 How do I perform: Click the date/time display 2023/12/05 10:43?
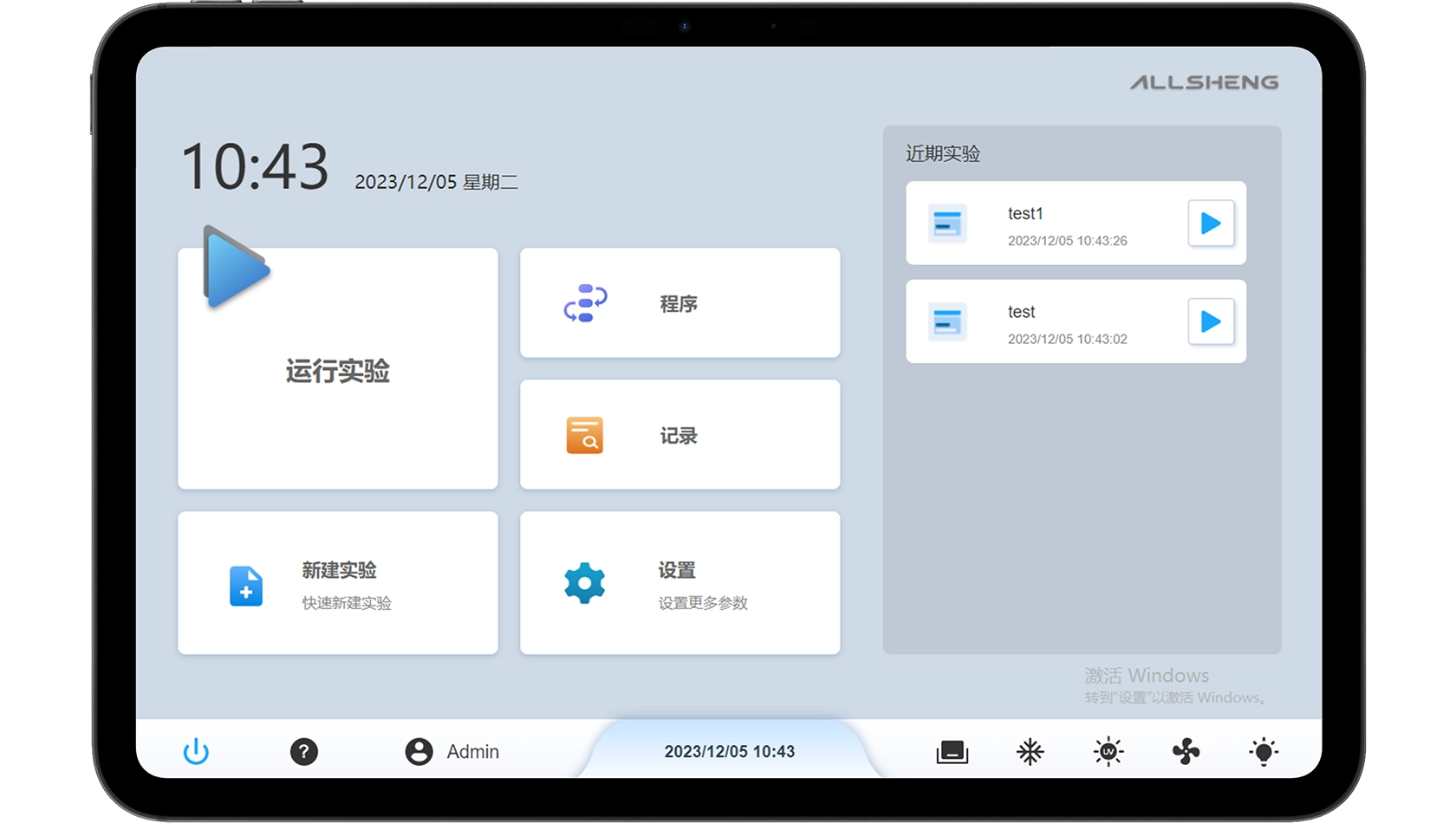[729, 750]
